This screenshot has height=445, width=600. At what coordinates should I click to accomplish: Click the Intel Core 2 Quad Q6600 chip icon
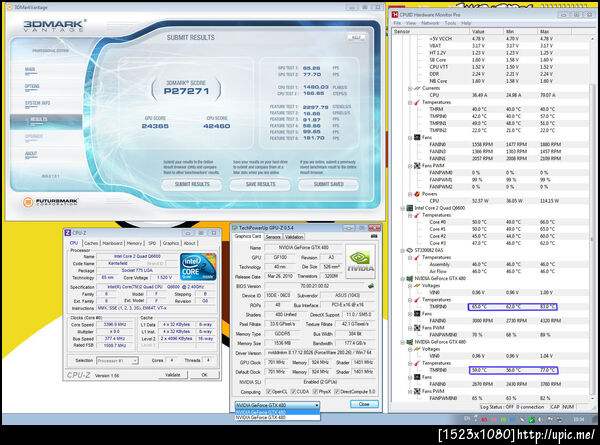(409, 208)
